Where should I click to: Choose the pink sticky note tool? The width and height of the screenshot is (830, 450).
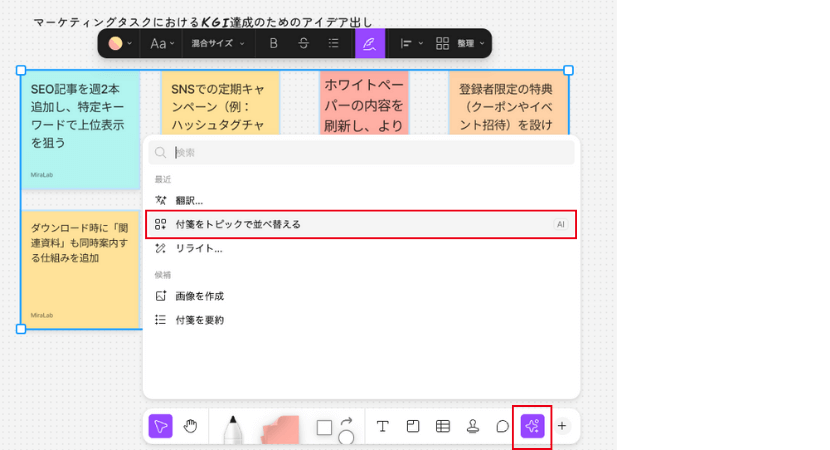point(281,429)
